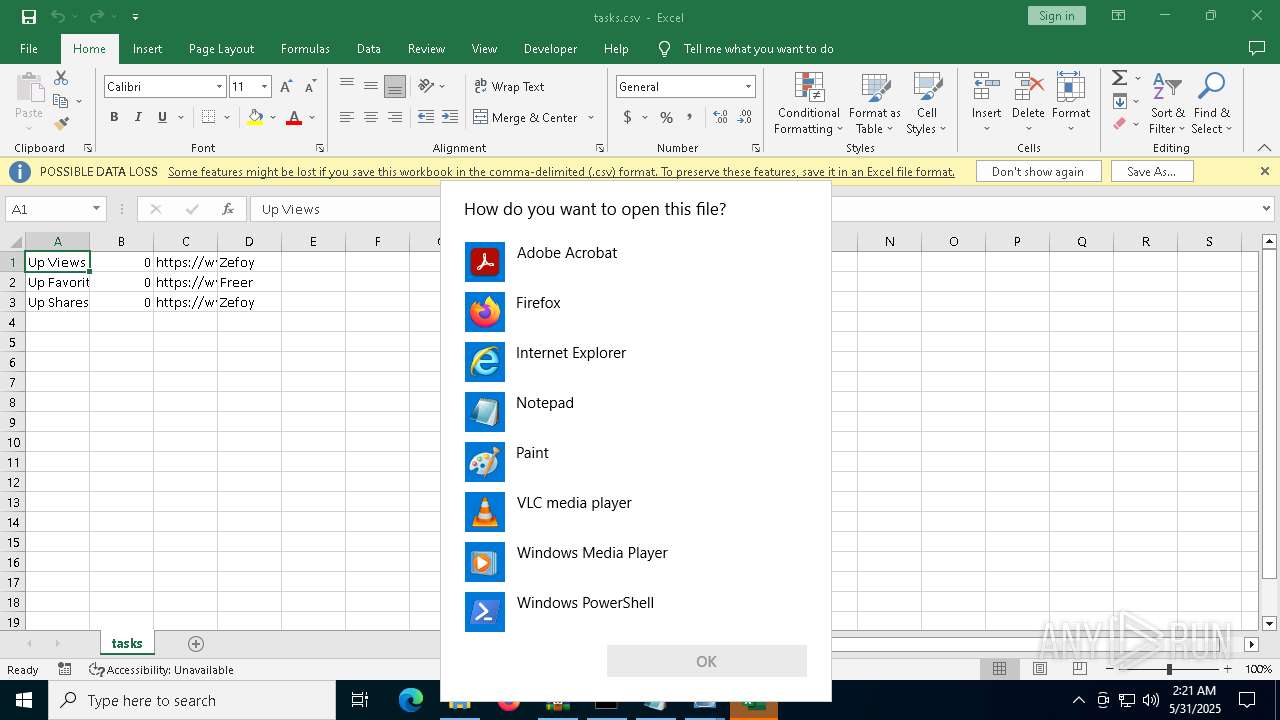Select the tasks sheet tab
This screenshot has height=720, width=1280.
click(127, 644)
